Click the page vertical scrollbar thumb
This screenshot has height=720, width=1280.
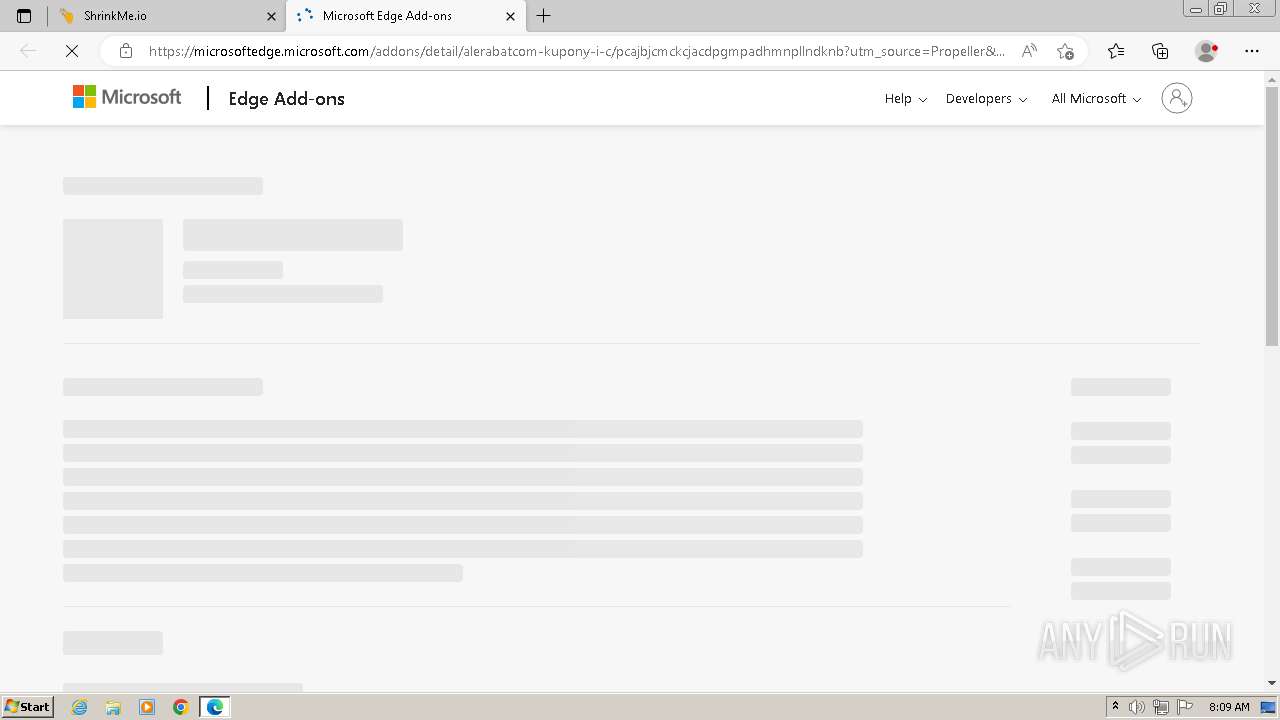click(1272, 216)
